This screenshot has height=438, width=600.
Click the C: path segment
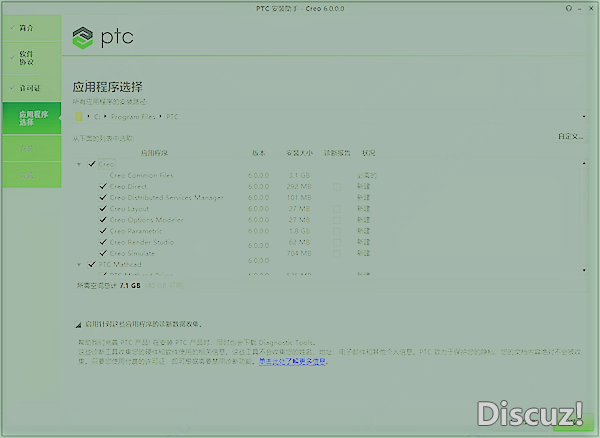[97, 117]
